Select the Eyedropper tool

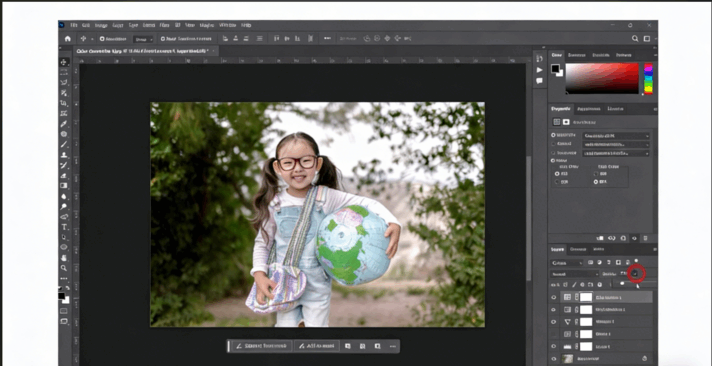tap(64, 124)
